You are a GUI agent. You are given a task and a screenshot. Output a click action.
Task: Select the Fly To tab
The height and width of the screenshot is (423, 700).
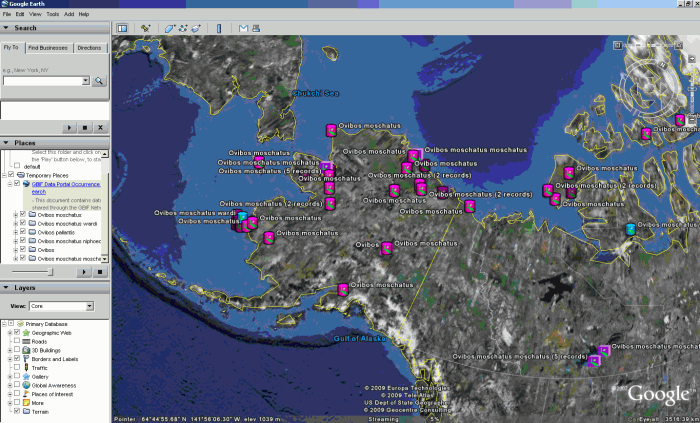point(11,47)
